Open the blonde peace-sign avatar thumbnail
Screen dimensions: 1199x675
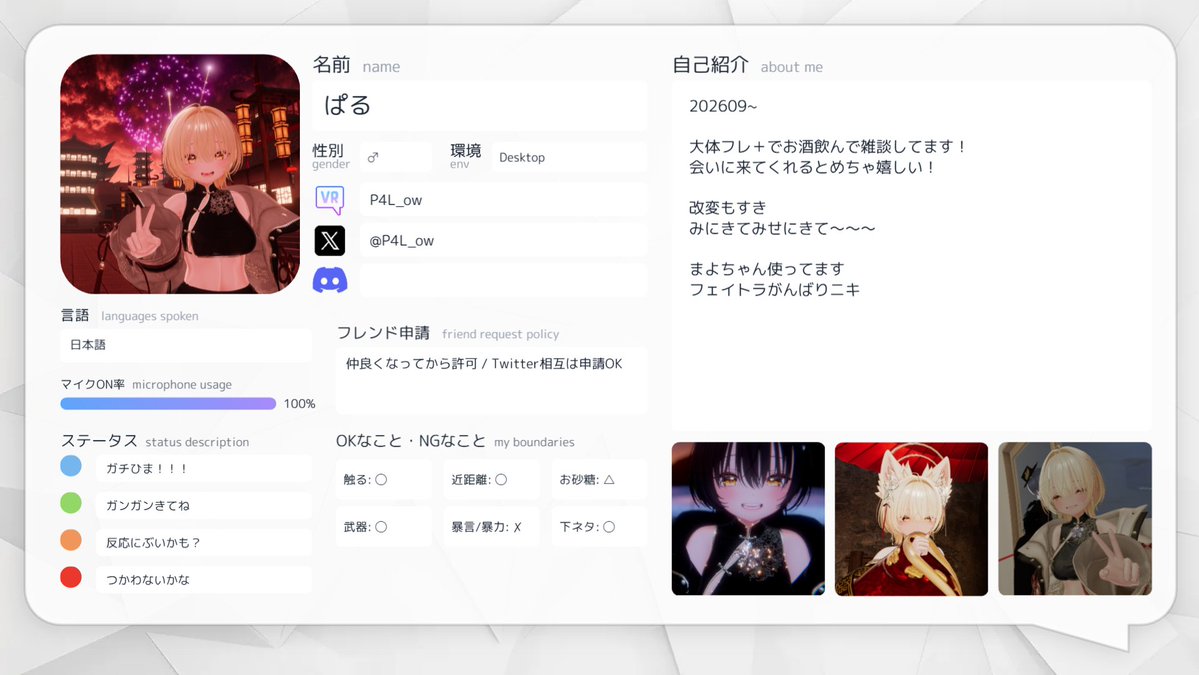coord(1075,519)
